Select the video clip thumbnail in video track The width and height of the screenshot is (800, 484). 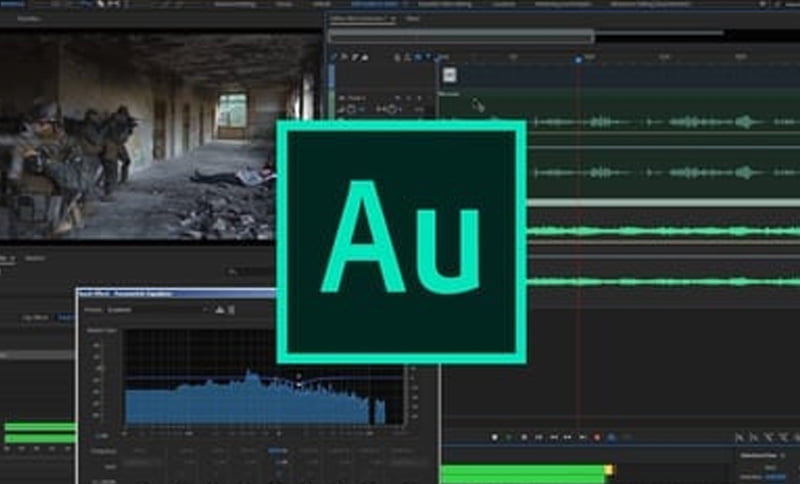(449, 75)
